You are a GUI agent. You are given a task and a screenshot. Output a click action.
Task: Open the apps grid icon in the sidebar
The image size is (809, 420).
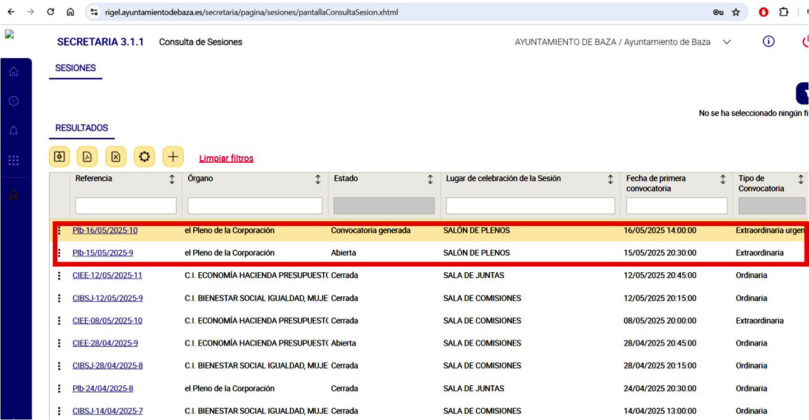[x=13, y=160]
